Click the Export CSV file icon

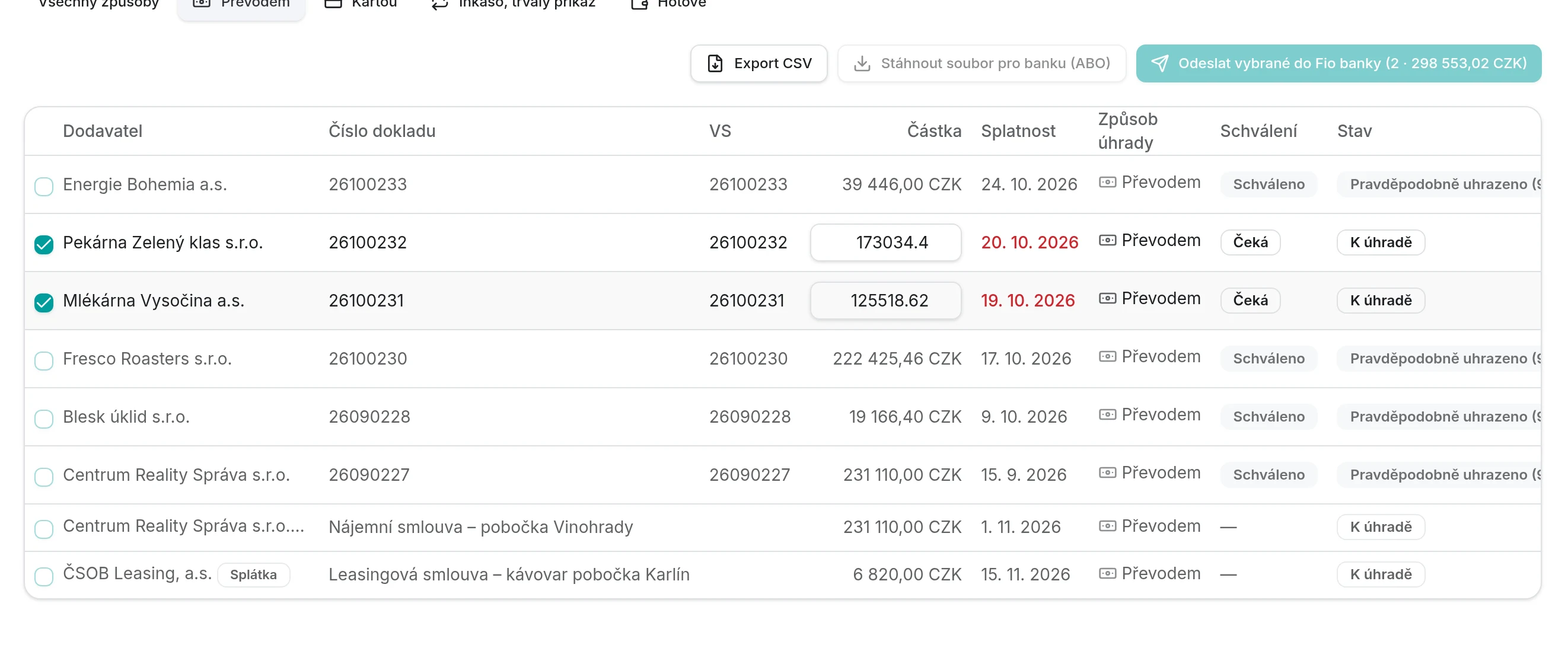[715, 63]
